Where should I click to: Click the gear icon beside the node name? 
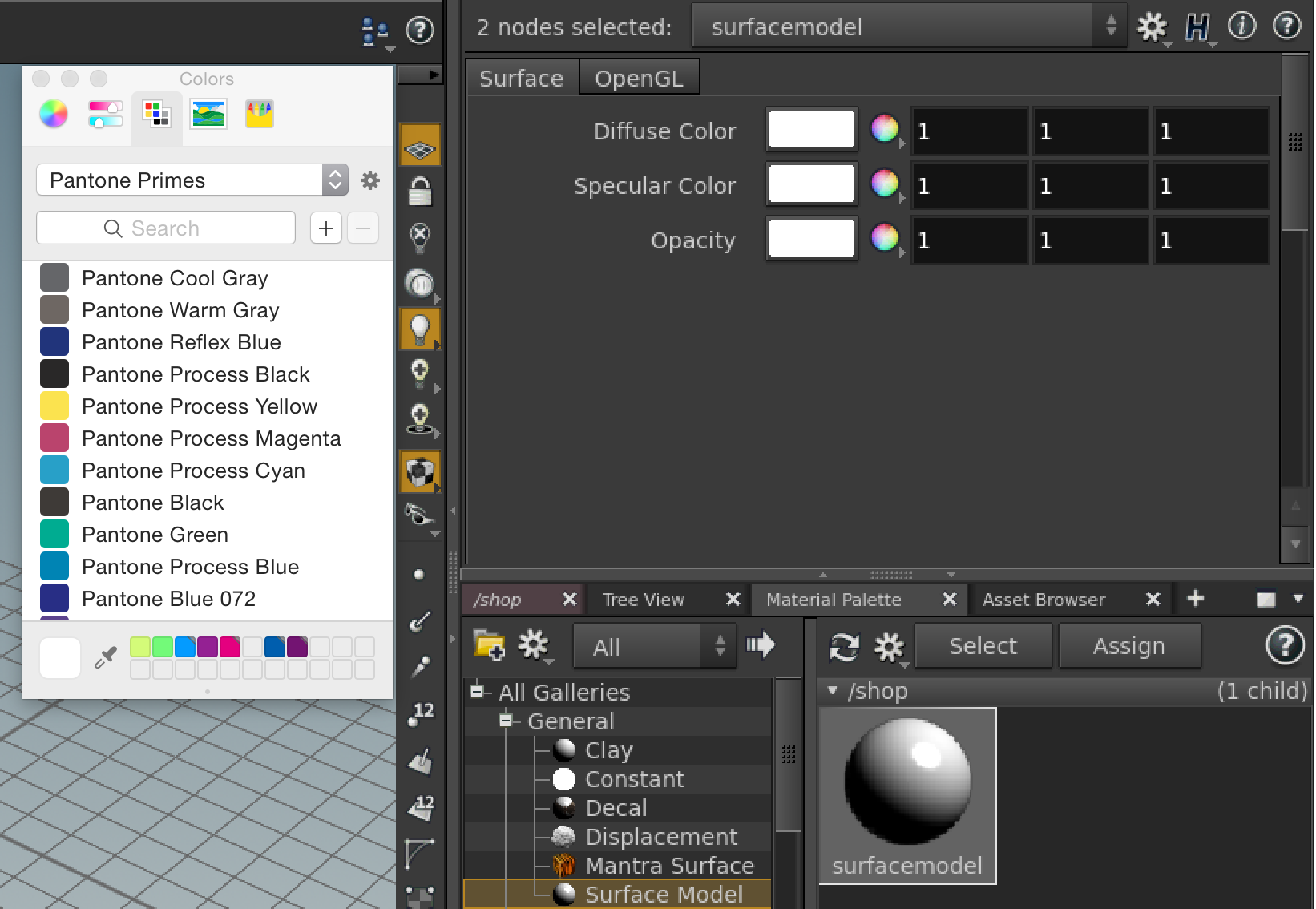coord(1153,27)
